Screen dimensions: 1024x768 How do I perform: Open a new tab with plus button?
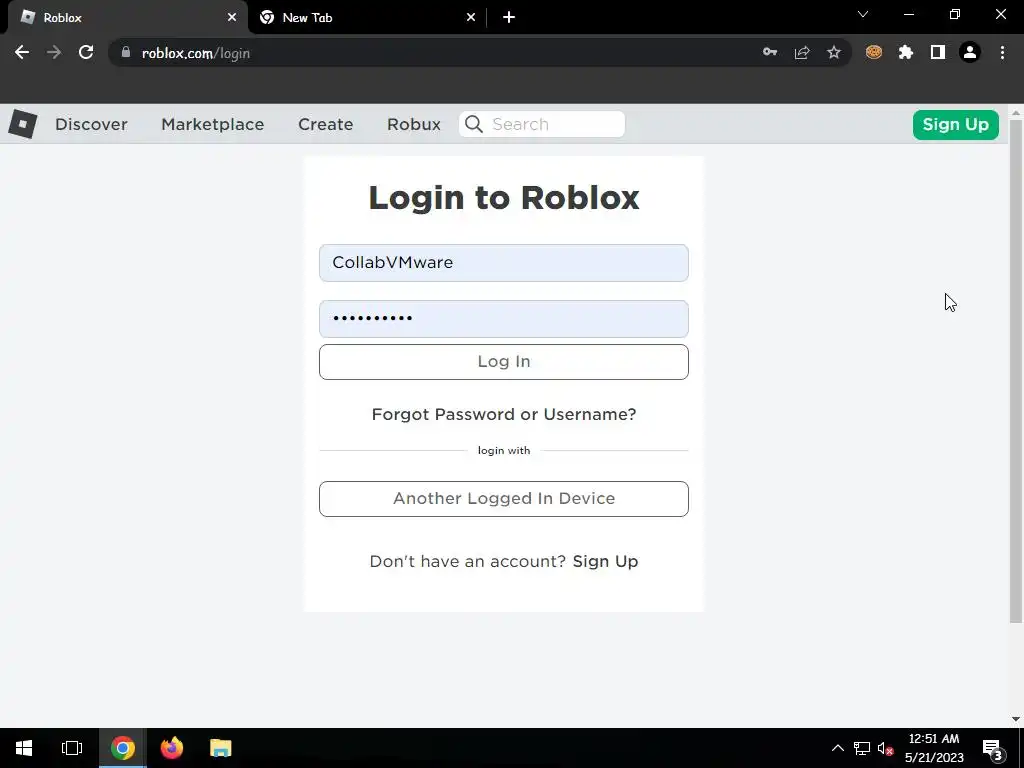(x=509, y=18)
